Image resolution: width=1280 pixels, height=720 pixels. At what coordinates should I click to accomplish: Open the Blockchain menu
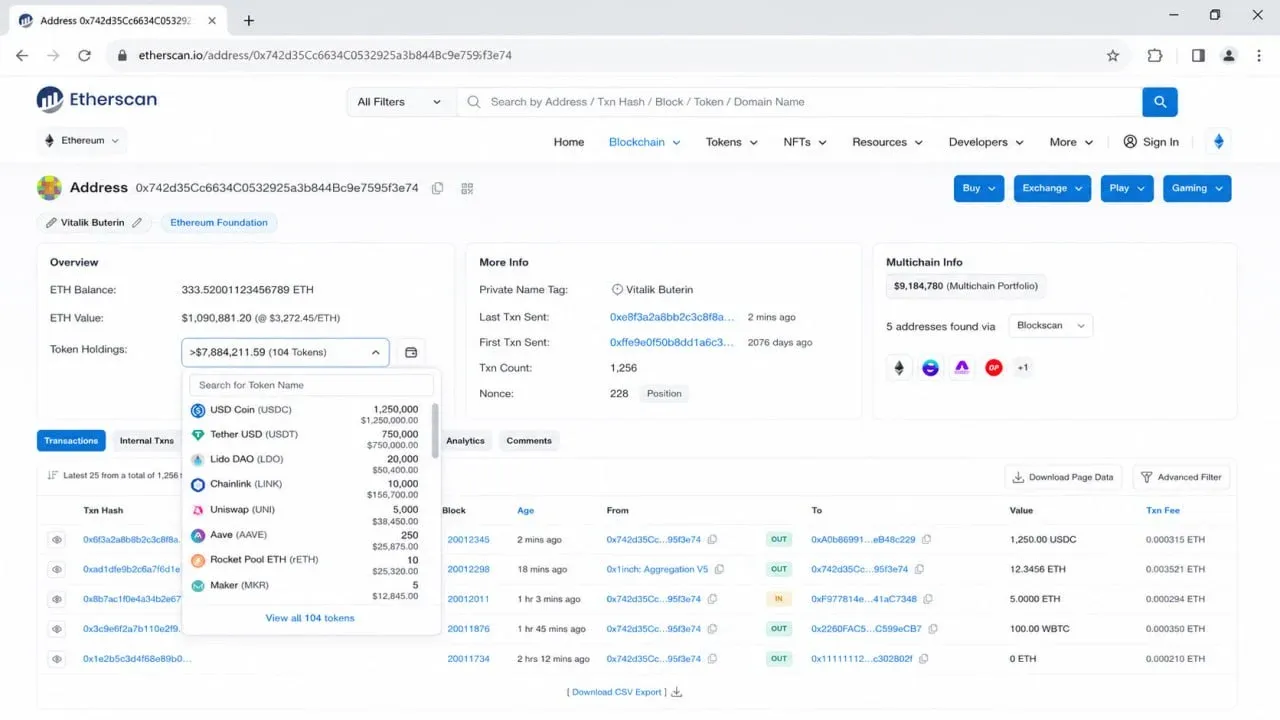point(644,142)
